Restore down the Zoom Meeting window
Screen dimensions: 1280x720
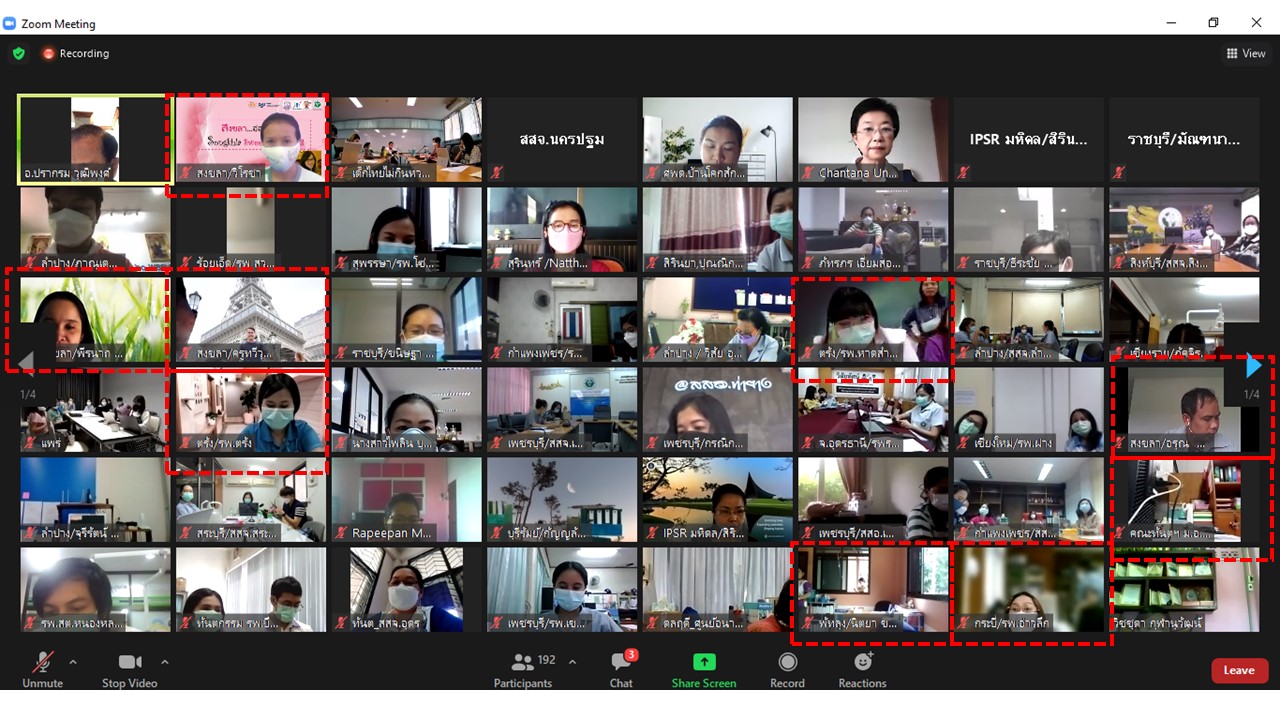point(1213,23)
